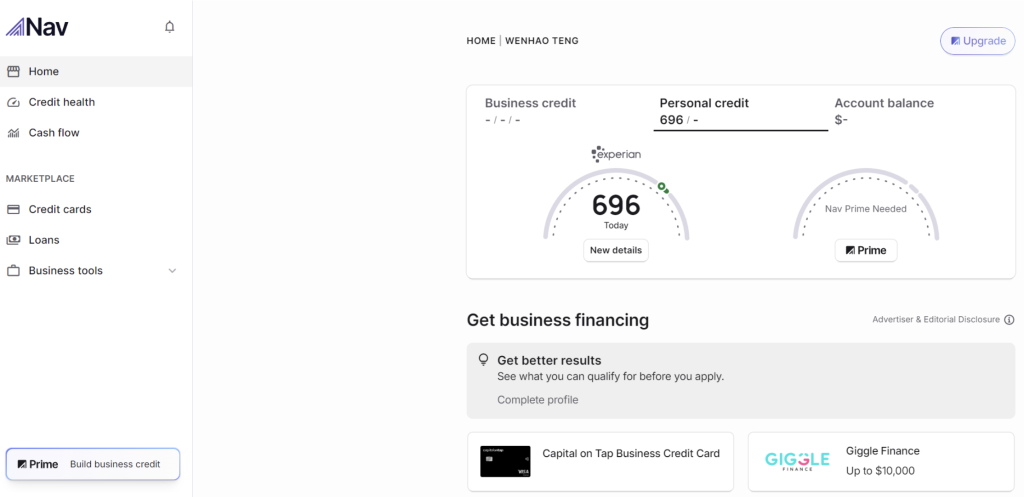Click the Prime button under gauge
This screenshot has width=1024, height=497.
[866, 250]
